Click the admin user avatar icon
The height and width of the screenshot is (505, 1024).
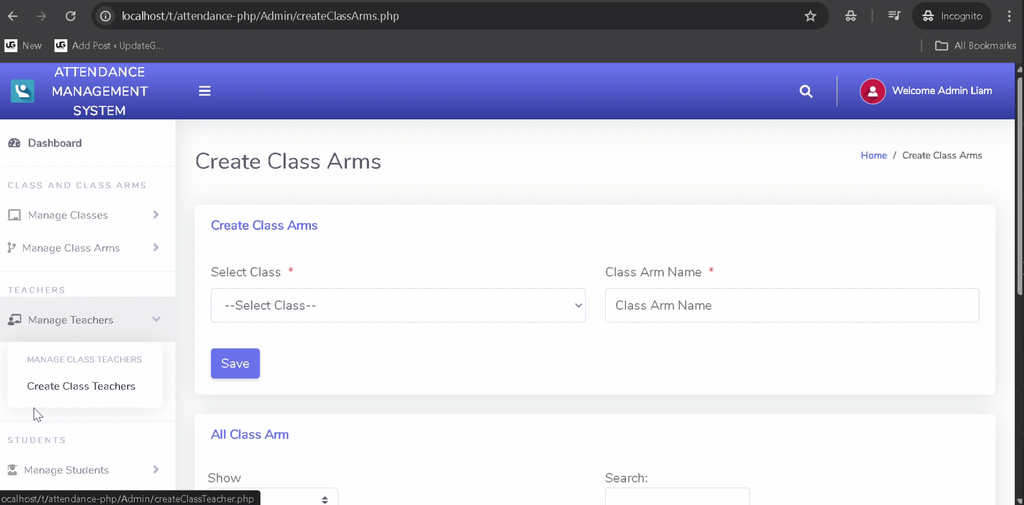coord(872,91)
